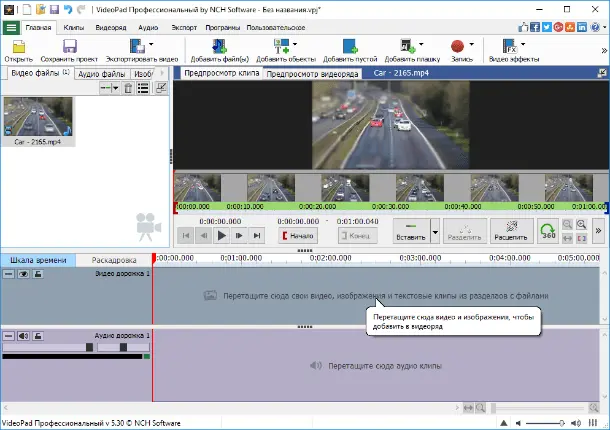Jump to clip start in preview
Viewport: 610px width, 430px height.
click(186, 235)
